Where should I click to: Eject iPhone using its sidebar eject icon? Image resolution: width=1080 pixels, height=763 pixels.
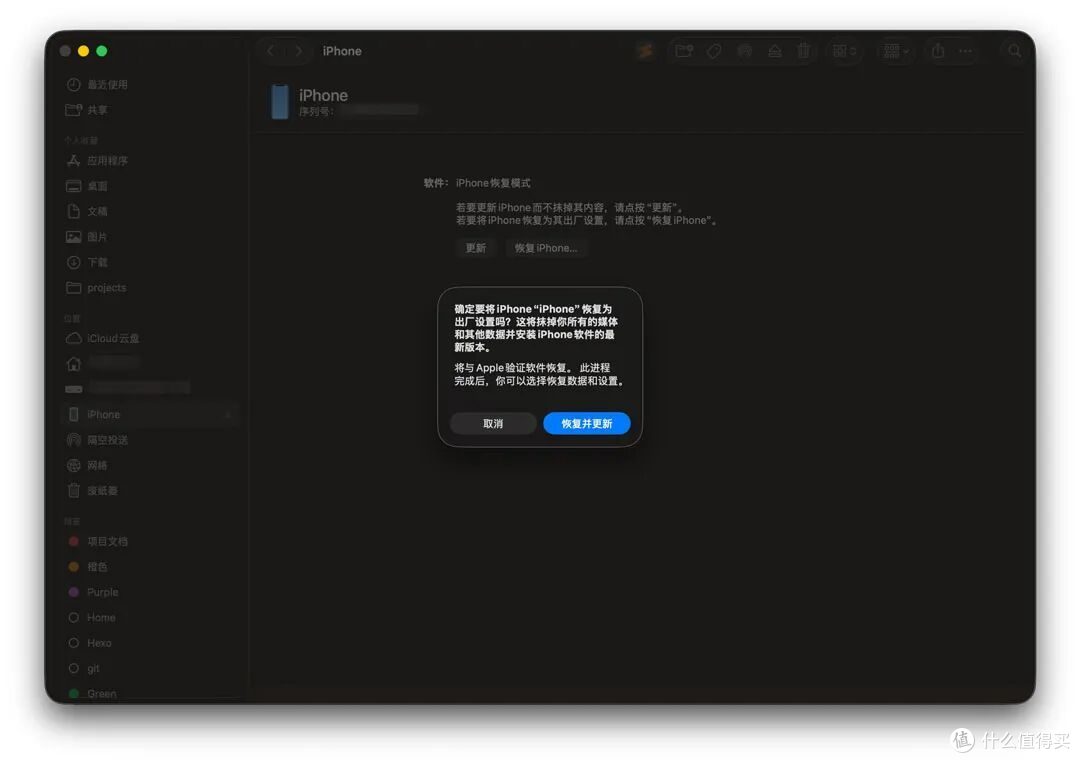(227, 415)
